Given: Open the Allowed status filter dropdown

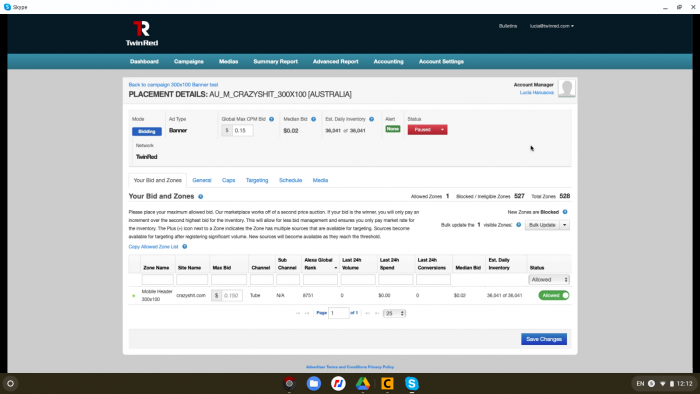Looking at the screenshot, I should pos(549,280).
